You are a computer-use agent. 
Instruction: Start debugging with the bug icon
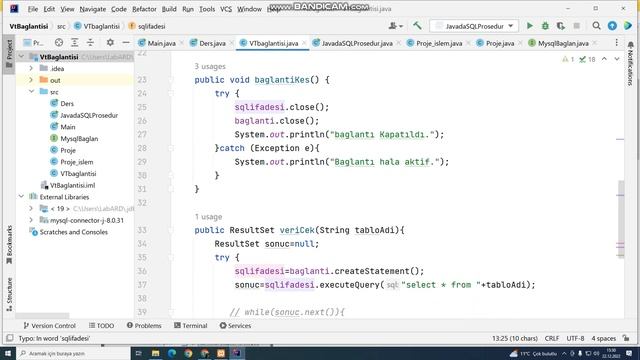pos(545,26)
